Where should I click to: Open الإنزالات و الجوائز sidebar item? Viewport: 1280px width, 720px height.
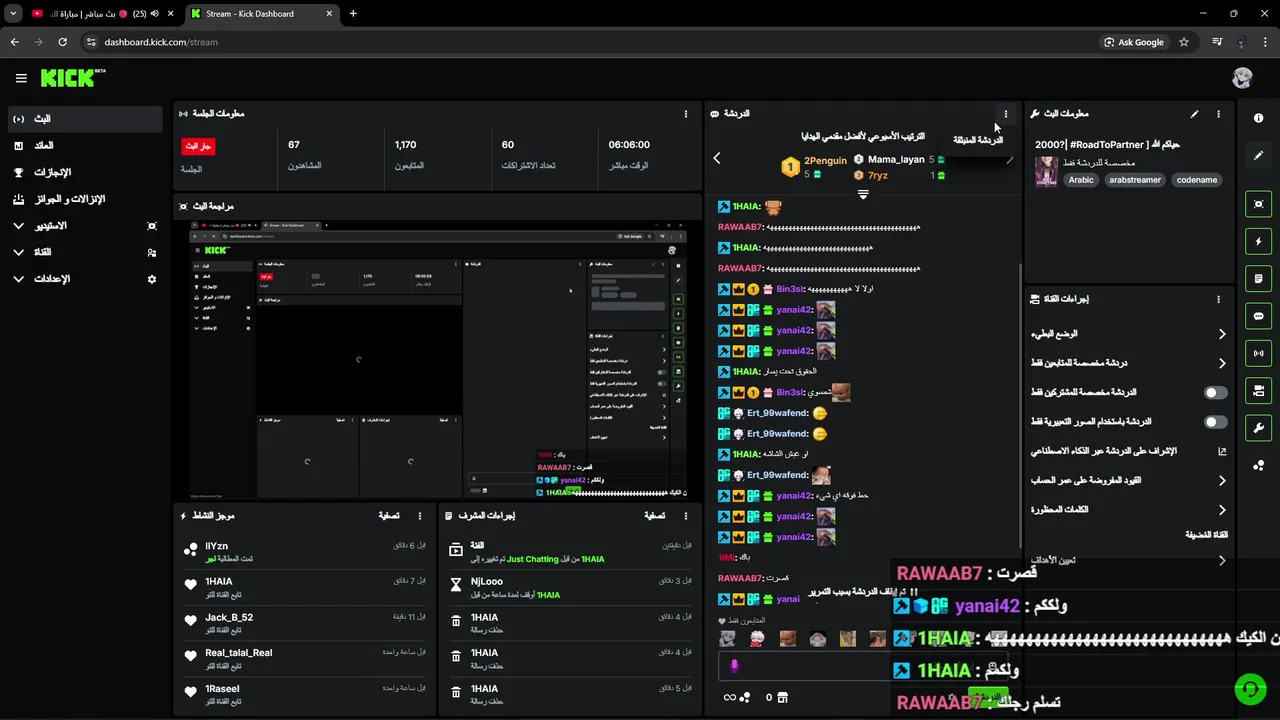pos(84,199)
